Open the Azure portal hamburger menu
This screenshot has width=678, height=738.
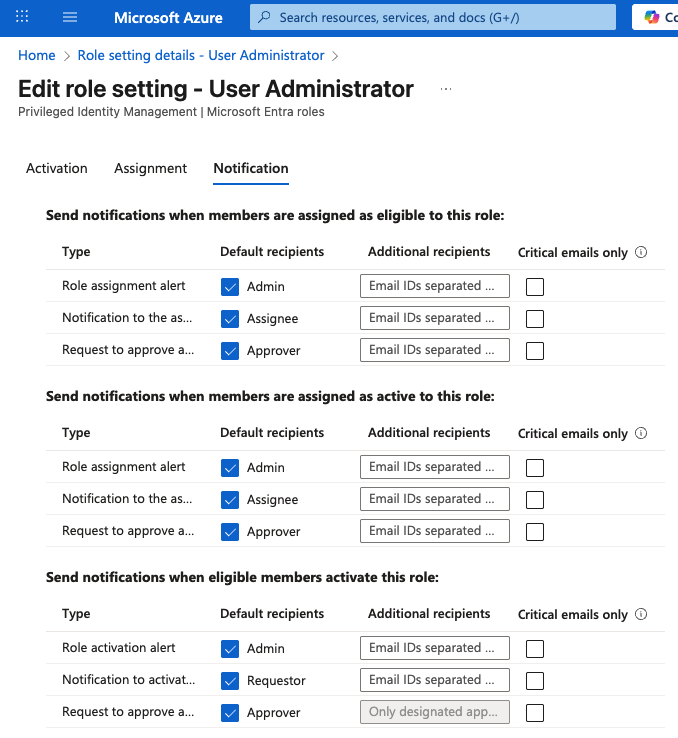(x=70, y=17)
